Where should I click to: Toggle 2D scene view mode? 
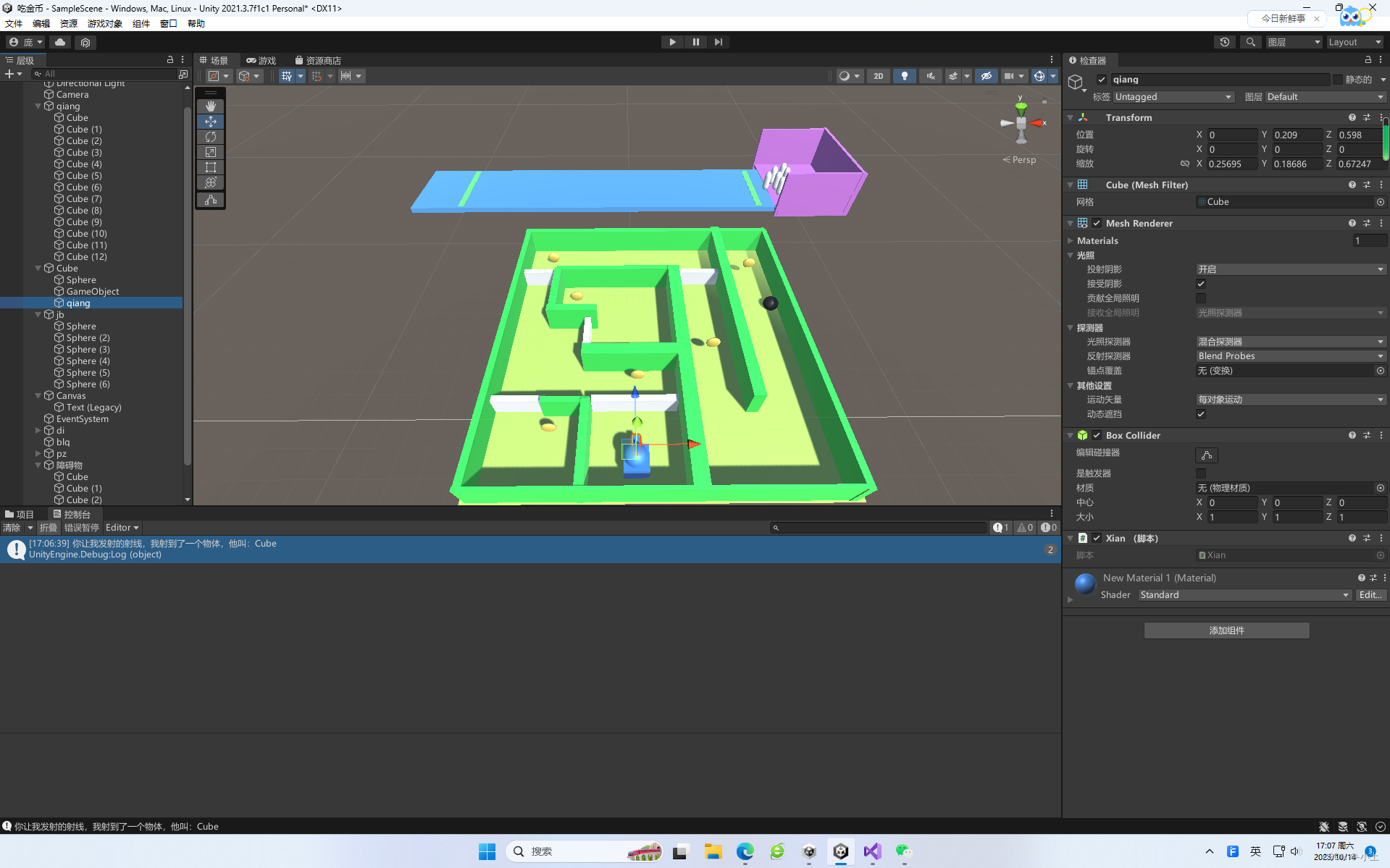(878, 76)
